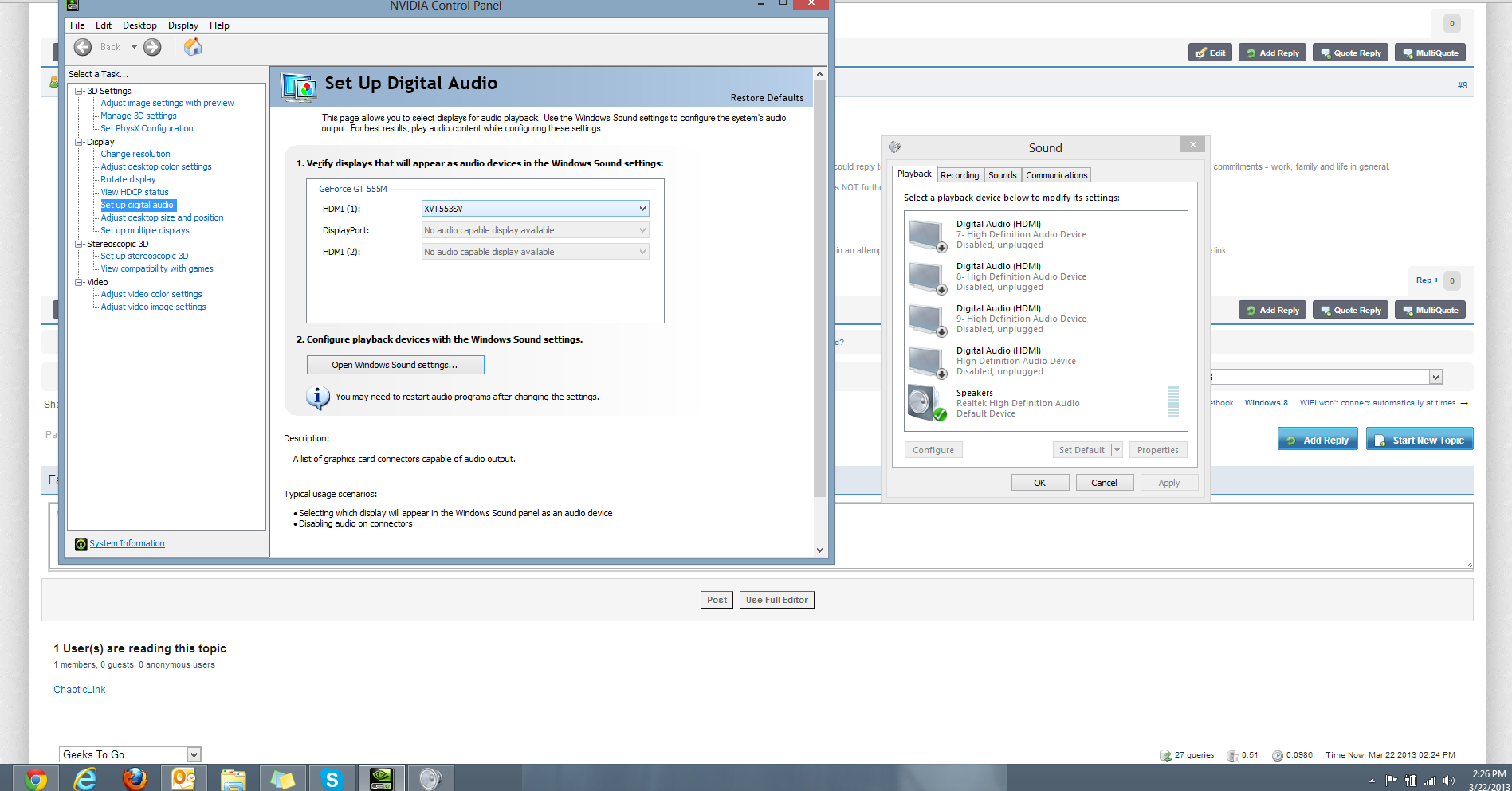Viewport: 1512px width, 791px height.
Task: Click the info icon beside restart audio note
Action: click(317, 397)
